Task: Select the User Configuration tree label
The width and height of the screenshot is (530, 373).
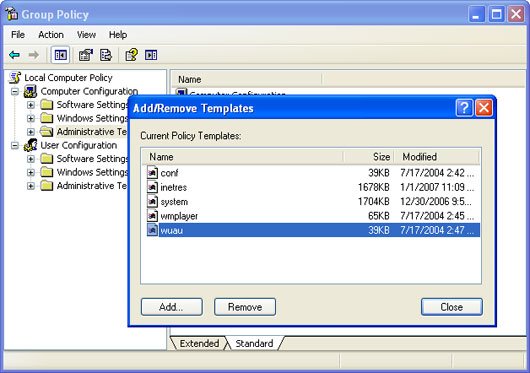Action: coord(79,145)
